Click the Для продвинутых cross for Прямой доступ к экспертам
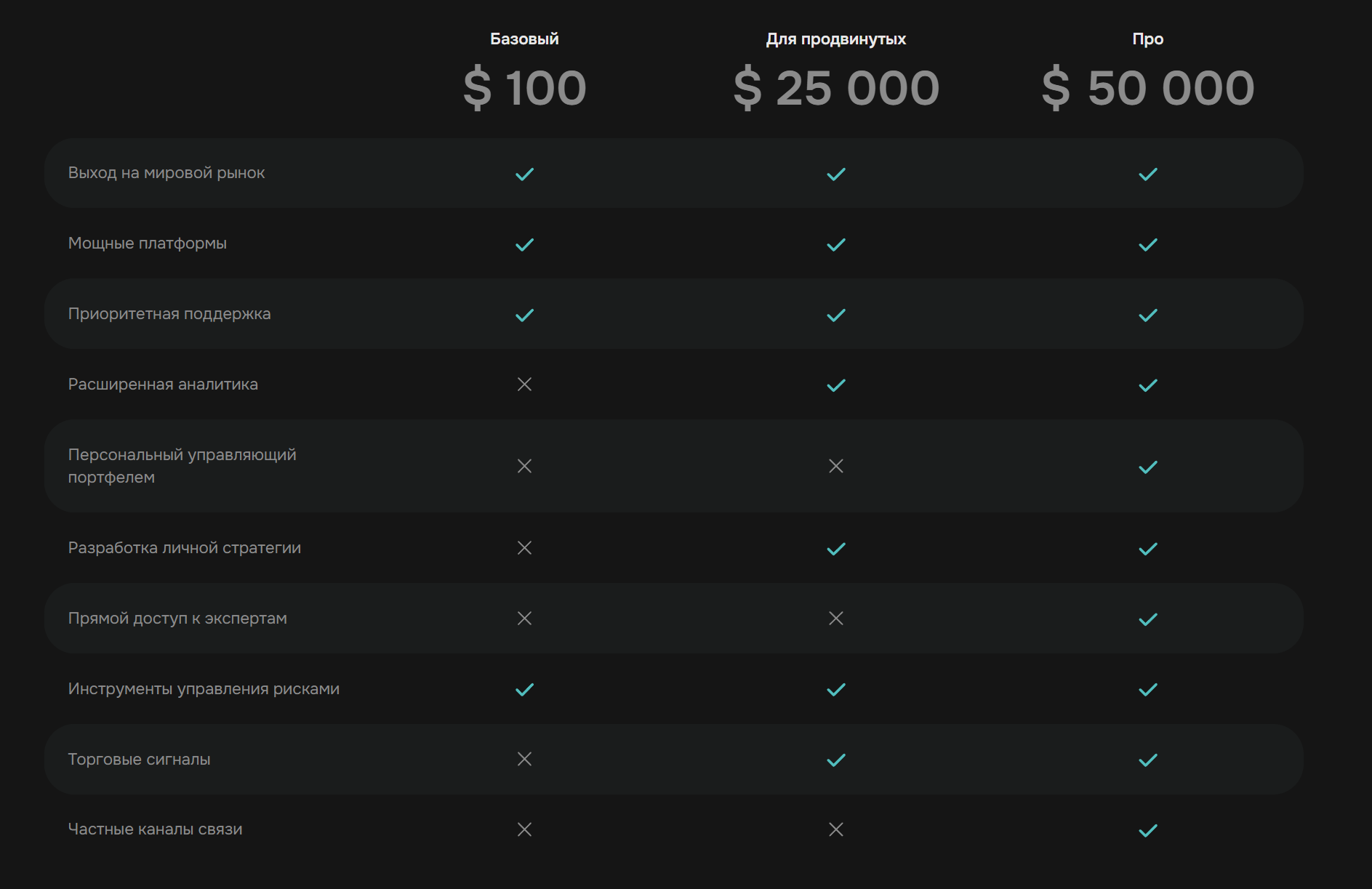1372x889 pixels. click(836, 619)
